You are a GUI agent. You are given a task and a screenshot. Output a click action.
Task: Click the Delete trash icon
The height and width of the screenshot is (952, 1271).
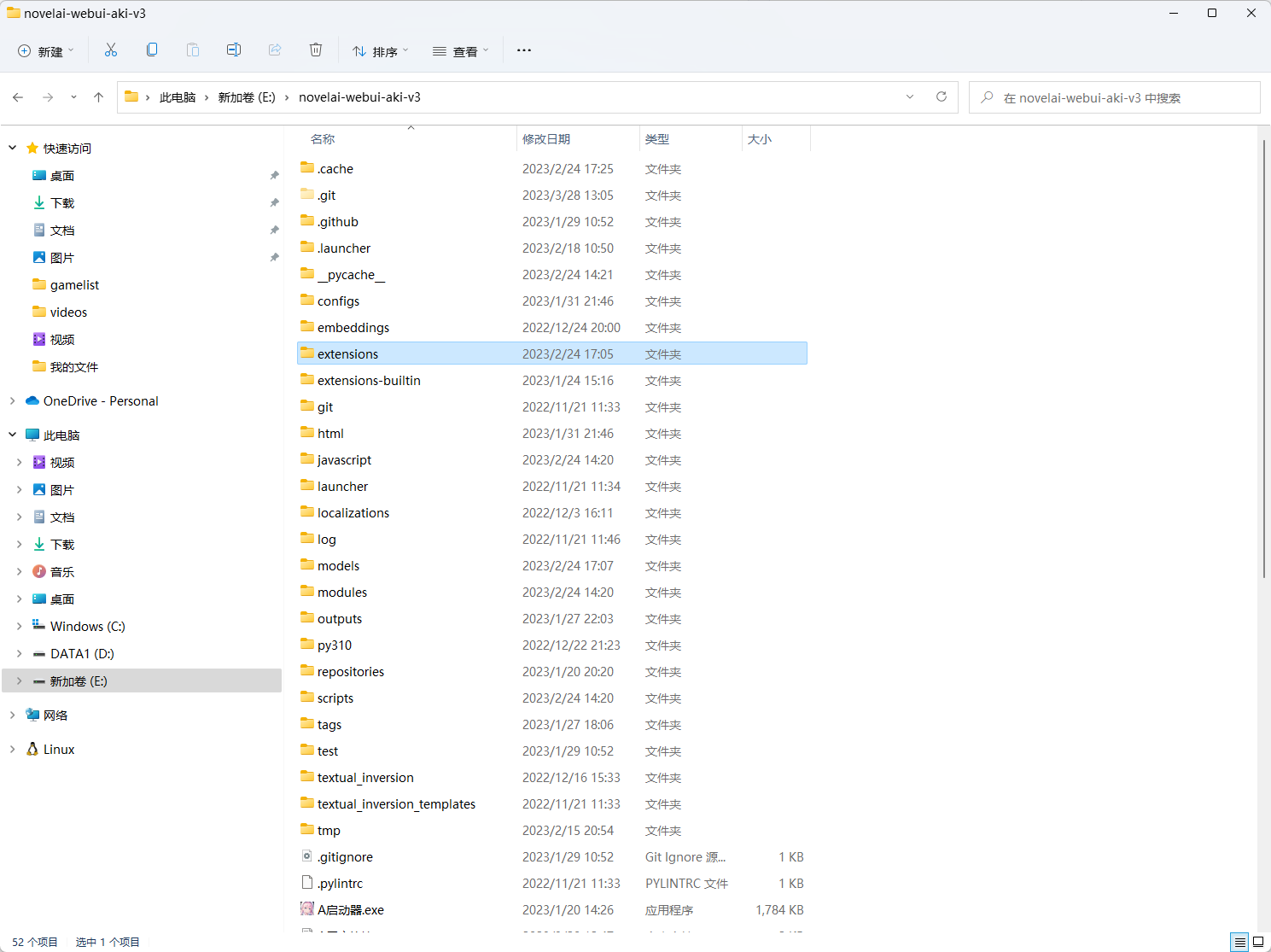coord(316,50)
